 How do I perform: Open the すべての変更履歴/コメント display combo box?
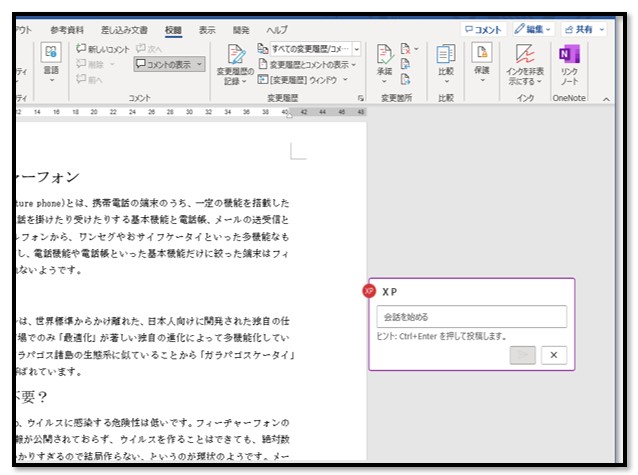[x=315, y=49]
